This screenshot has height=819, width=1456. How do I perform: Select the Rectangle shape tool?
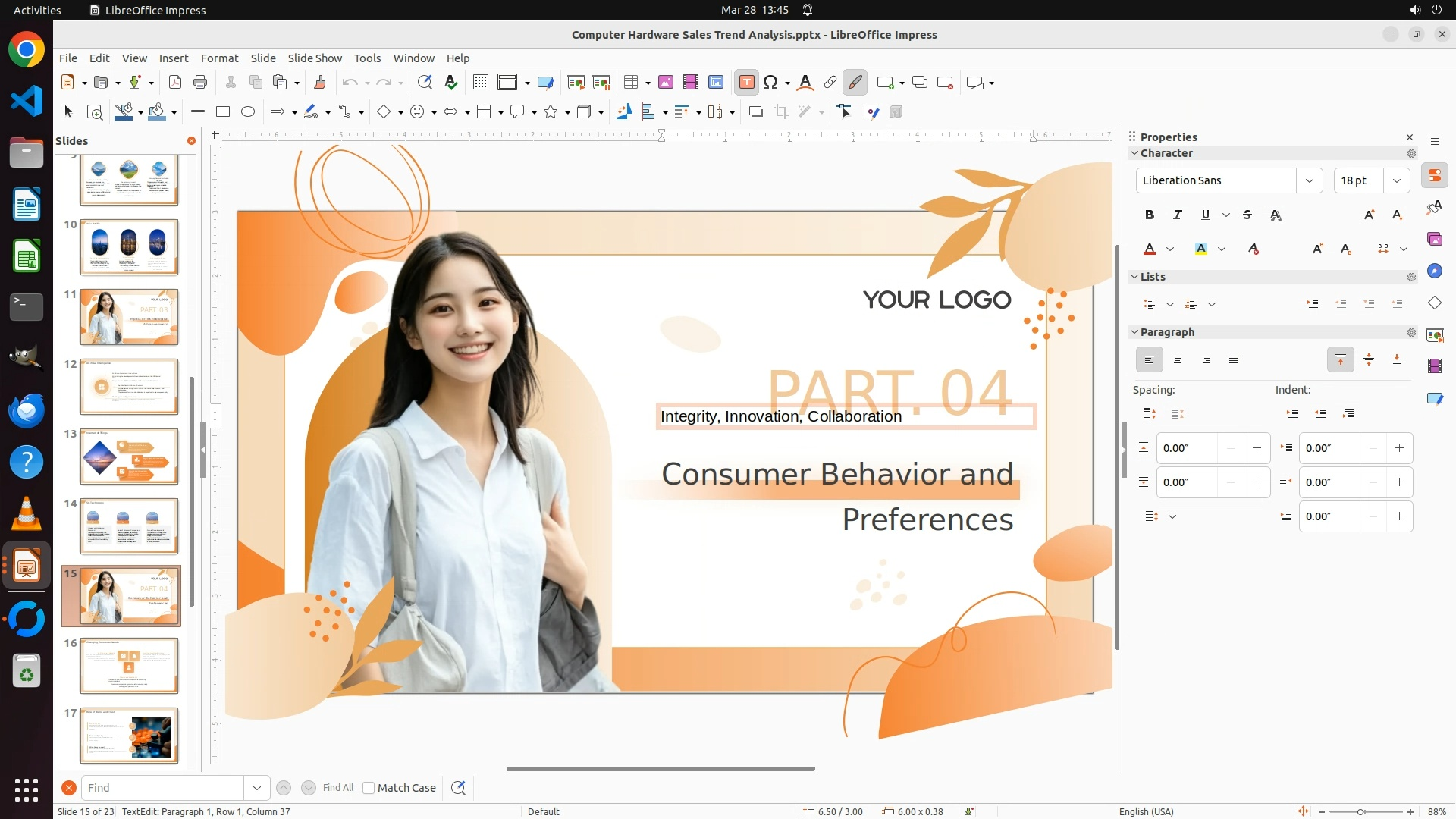(222, 112)
